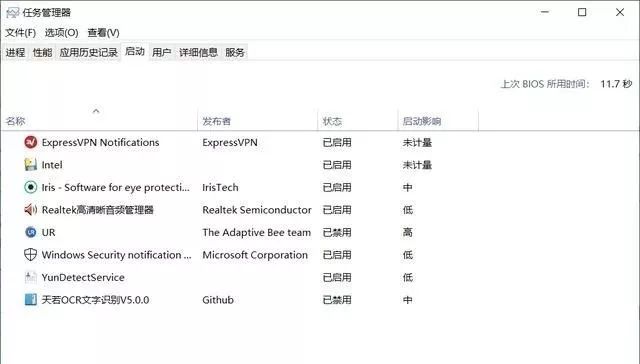
Task: Click 未计量 impact of ExpressVPN Notifications
Action: tap(417, 142)
